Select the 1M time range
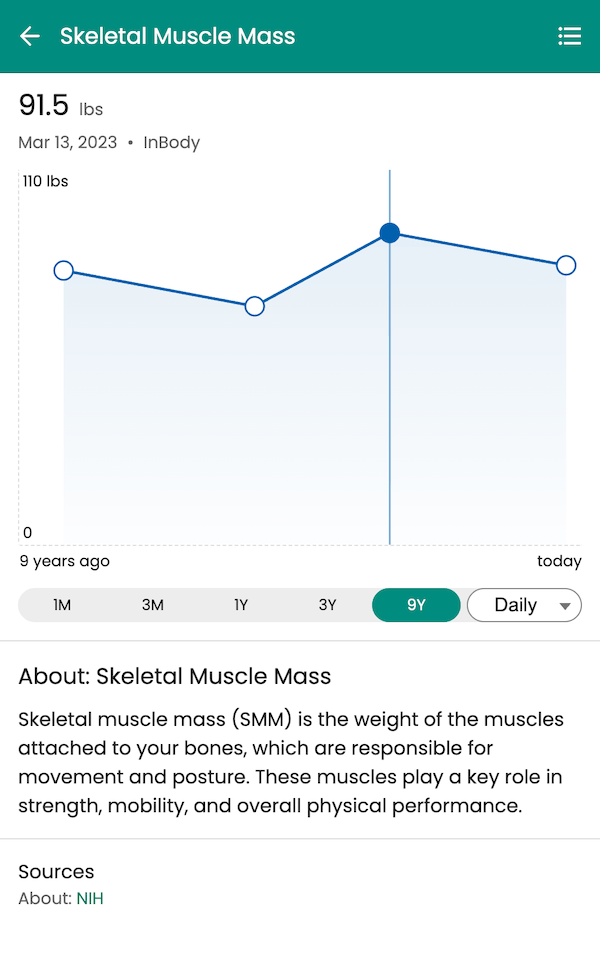 [63, 605]
